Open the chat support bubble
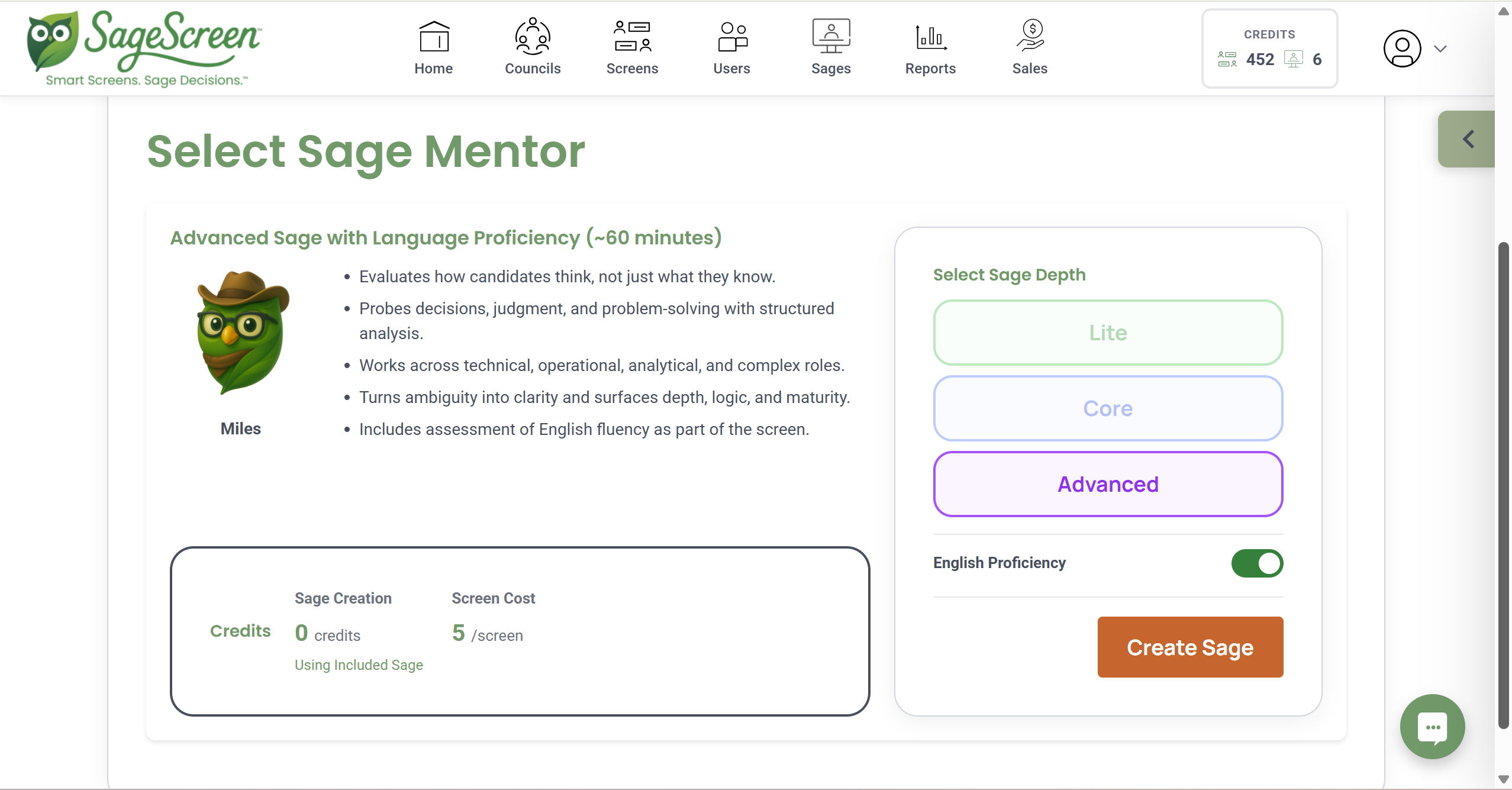 (x=1432, y=727)
